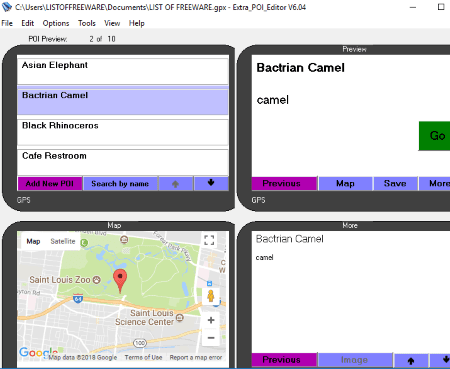Click the green Go button
The image size is (450, 369).
[435, 136]
